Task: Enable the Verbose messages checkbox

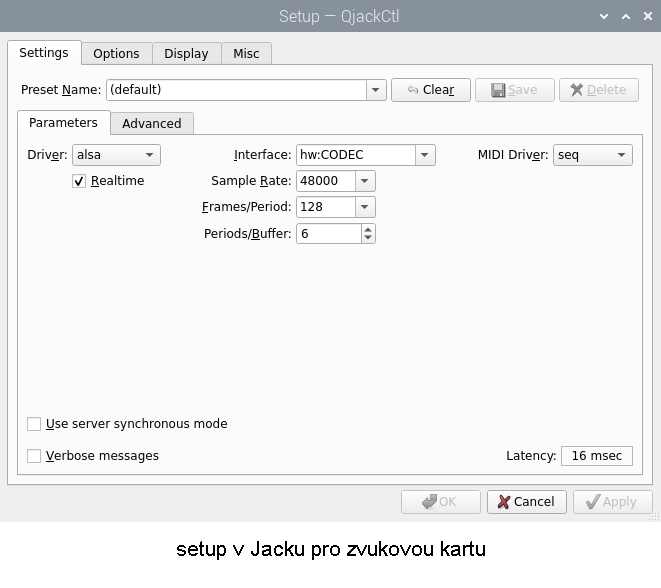Action: point(34,456)
